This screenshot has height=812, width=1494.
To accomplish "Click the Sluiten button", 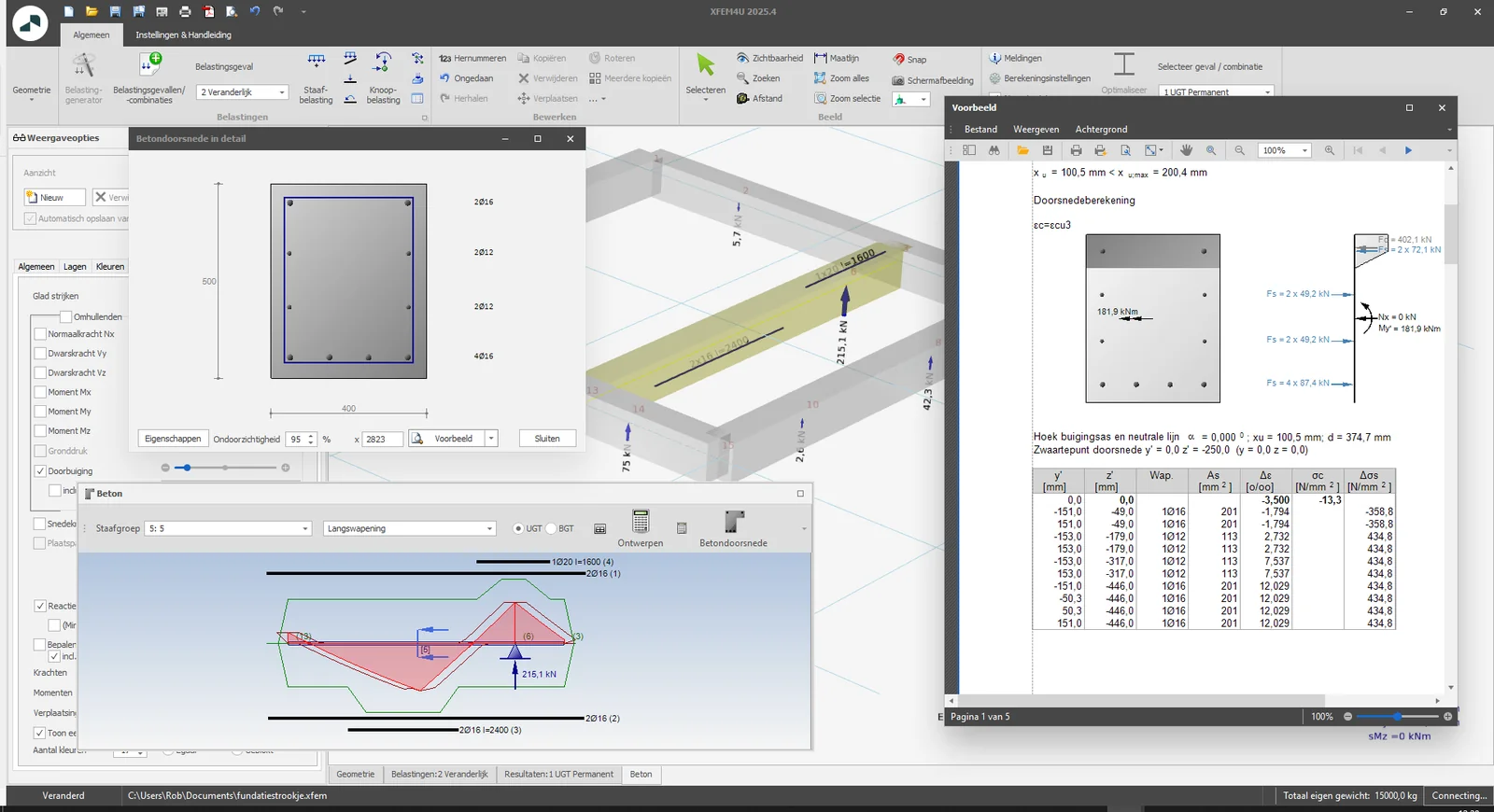I will click(547, 439).
